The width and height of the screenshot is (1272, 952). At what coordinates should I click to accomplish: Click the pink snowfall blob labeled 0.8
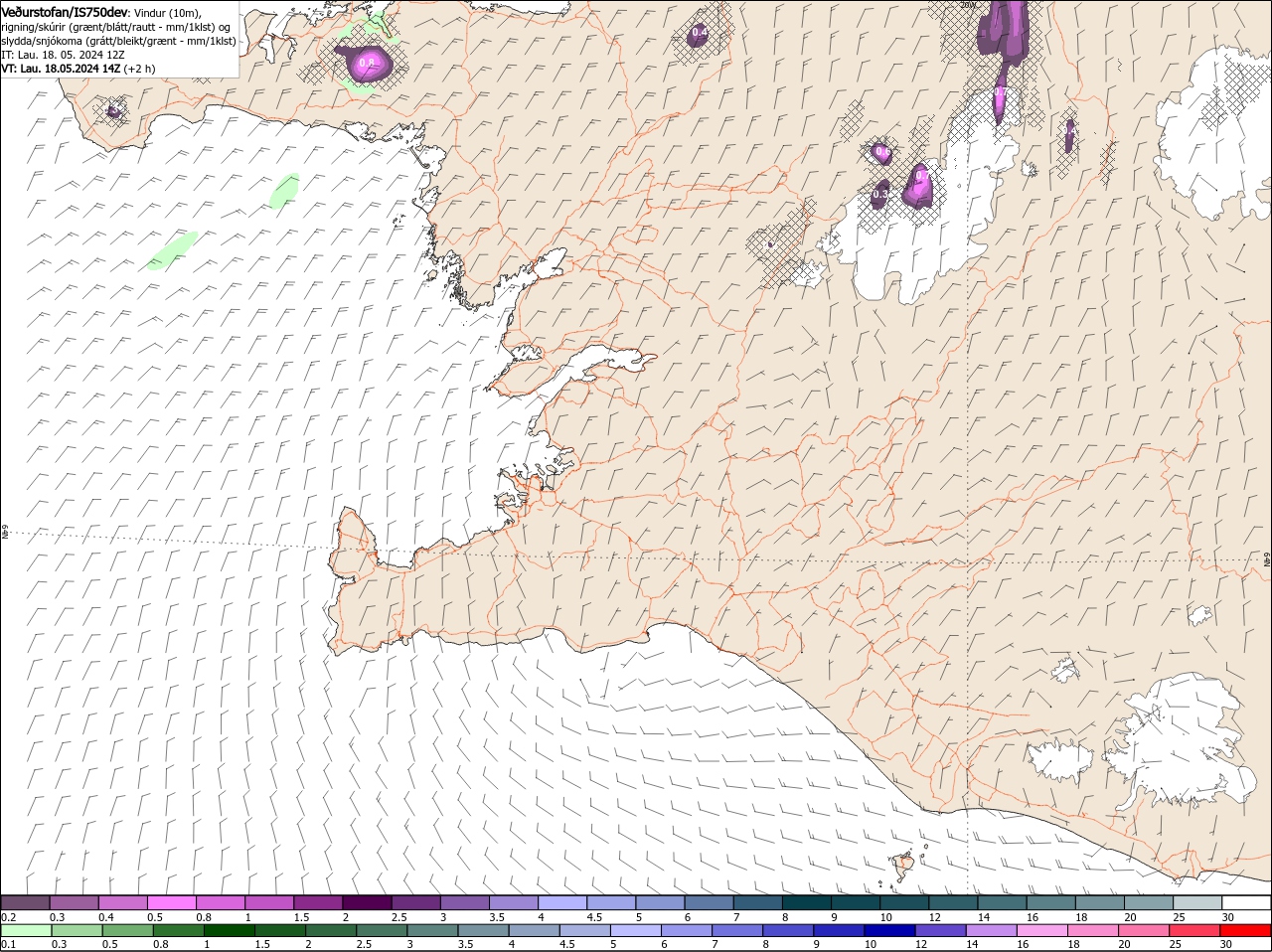pyautogui.click(x=367, y=64)
